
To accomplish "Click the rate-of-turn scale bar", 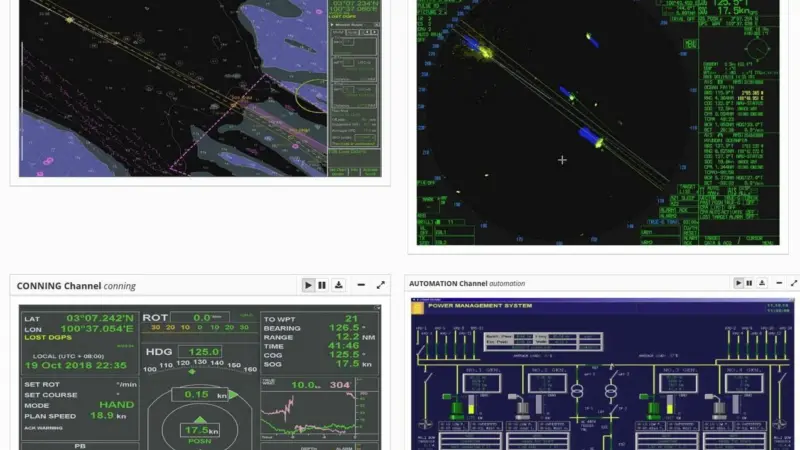I will (x=199, y=328).
